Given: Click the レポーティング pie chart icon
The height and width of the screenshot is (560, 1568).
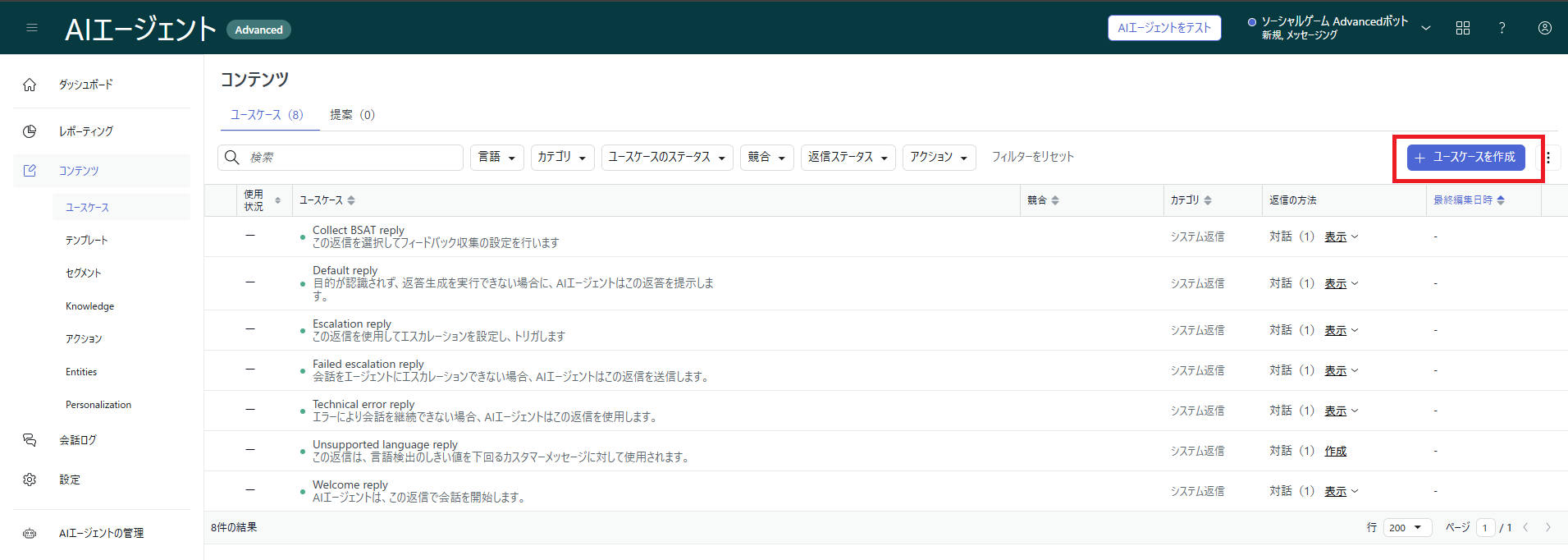Looking at the screenshot, I should 30,131.
